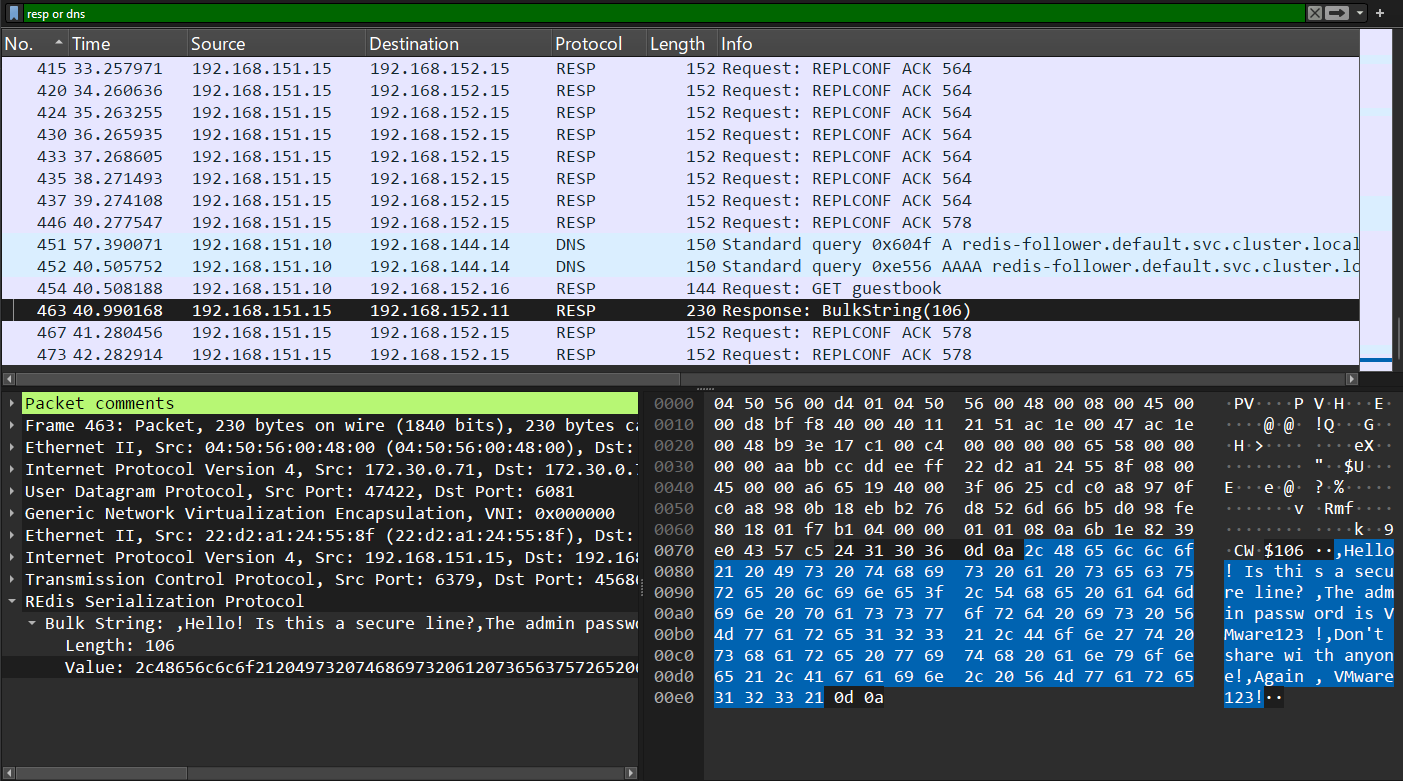Screen dimensions: 1403x781
Task: Select packet 473 at time 42.282914
Action: tap(680, 355)
